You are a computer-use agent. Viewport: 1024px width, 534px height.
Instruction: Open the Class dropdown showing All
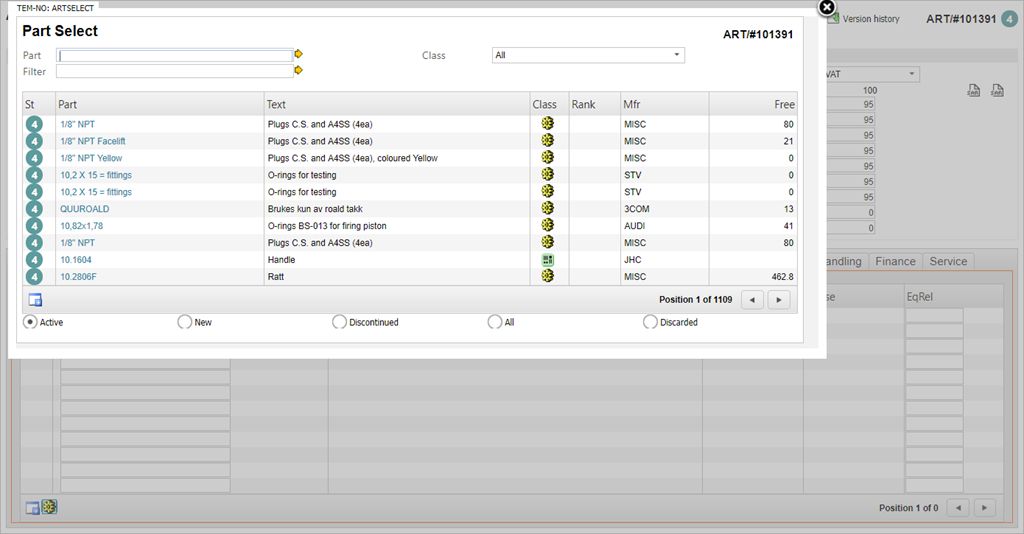(588, 55)
